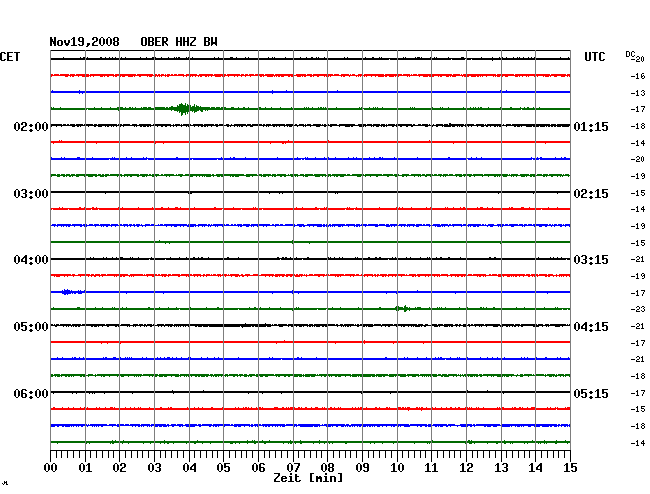Image resolution: width=650 pixels, height=494 pixels.
Task: Click the DC value -18 beside 01:15
Action: (638, 126)
